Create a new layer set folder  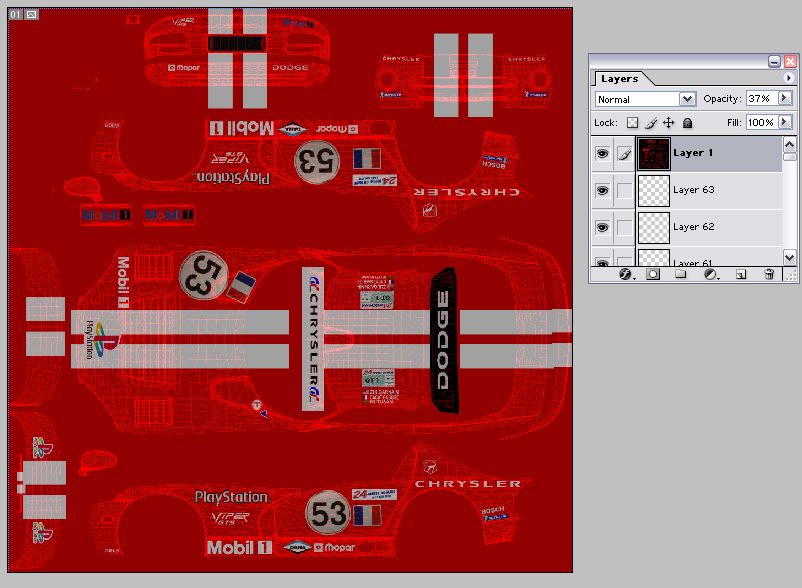tap(681, 273)
